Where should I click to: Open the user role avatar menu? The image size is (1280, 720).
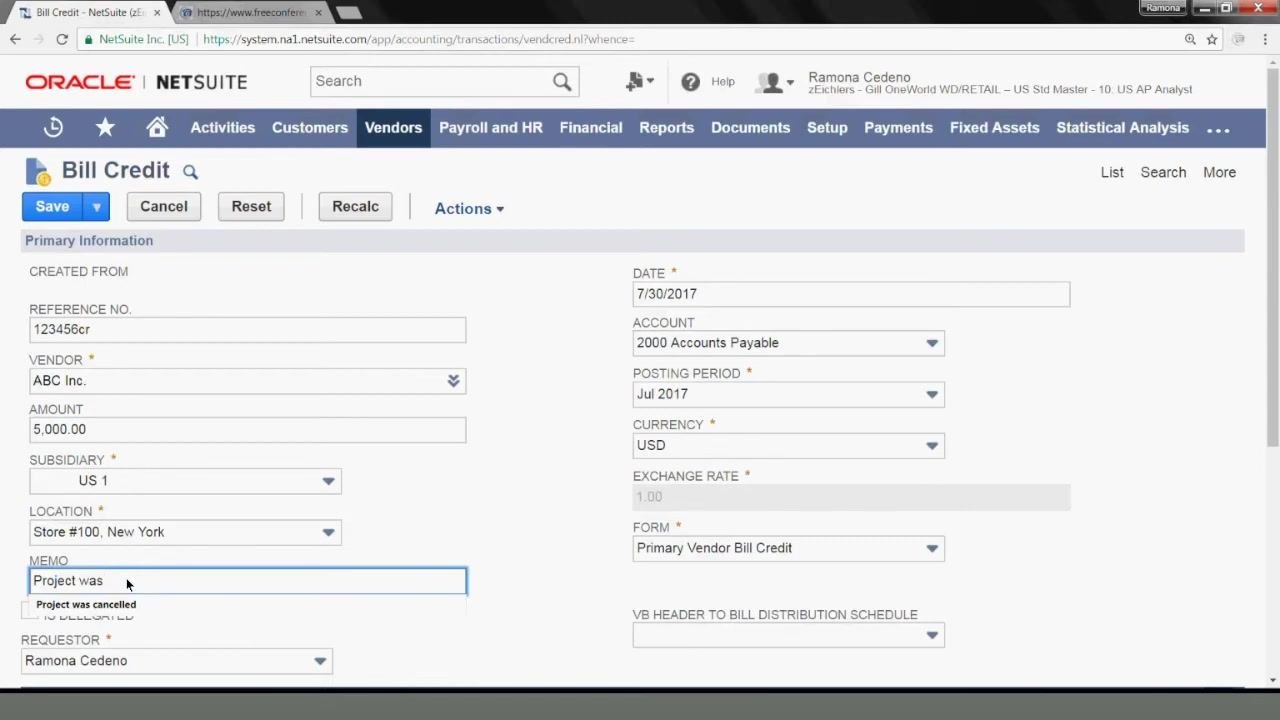click(775, 82)
